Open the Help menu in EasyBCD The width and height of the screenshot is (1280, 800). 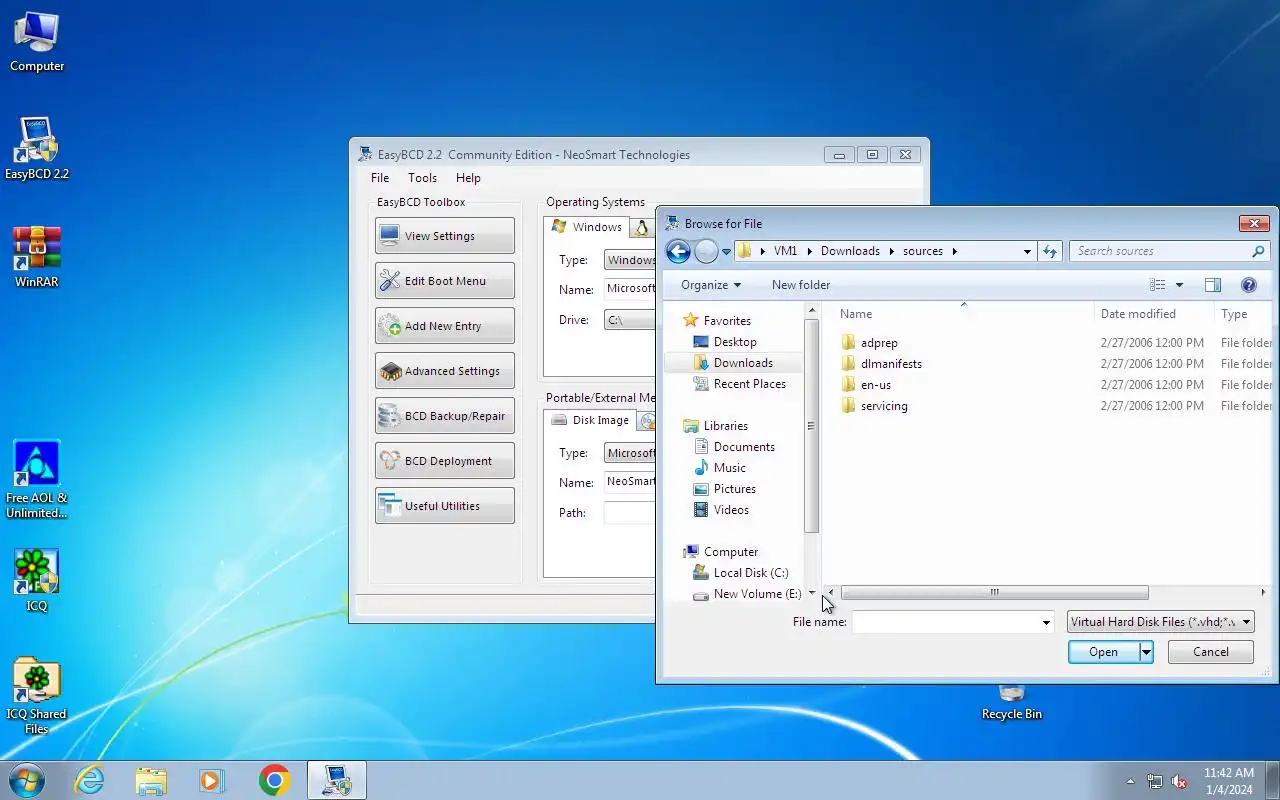[x=468, y=178]
